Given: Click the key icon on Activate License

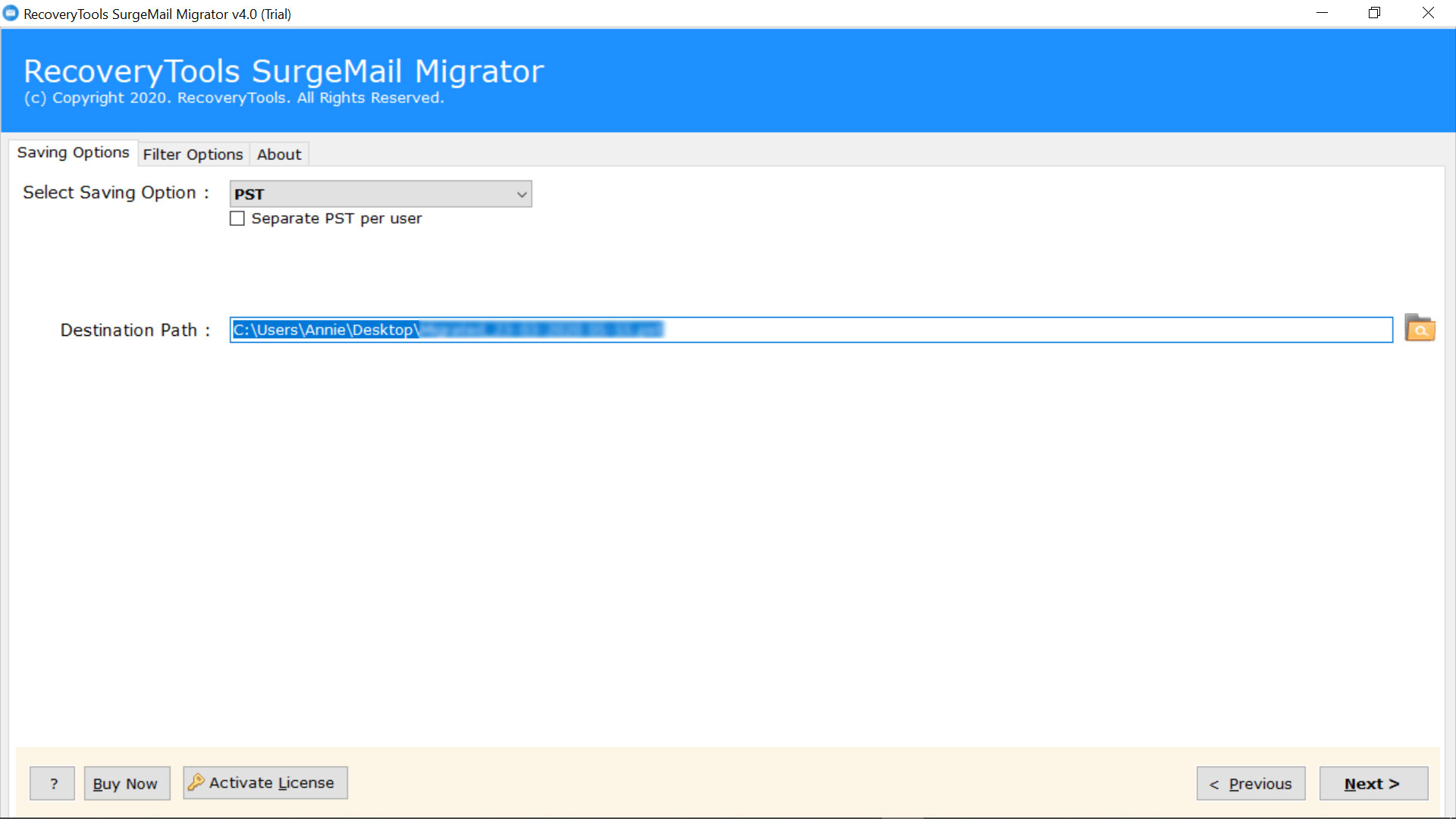Looking at the screenshot, I should click(196, 782).
